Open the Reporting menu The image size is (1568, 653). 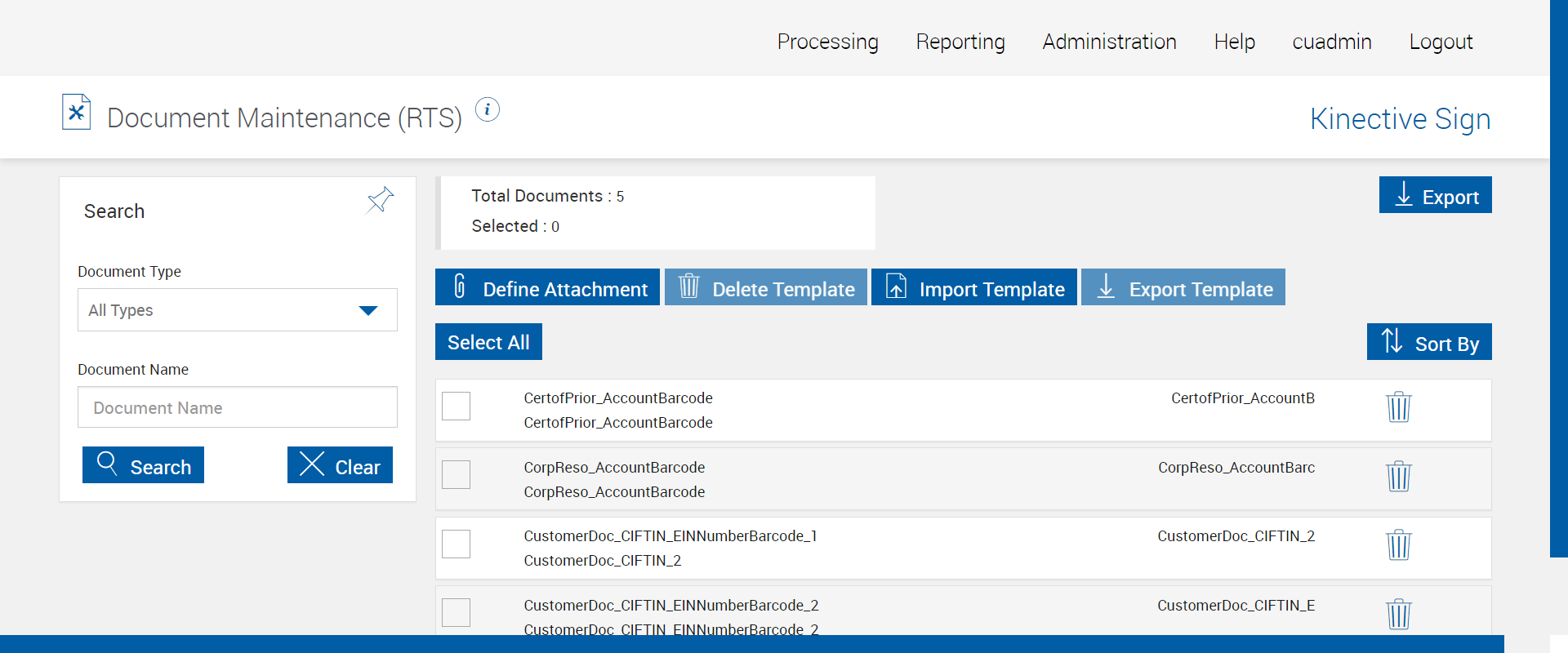point(960,42)
